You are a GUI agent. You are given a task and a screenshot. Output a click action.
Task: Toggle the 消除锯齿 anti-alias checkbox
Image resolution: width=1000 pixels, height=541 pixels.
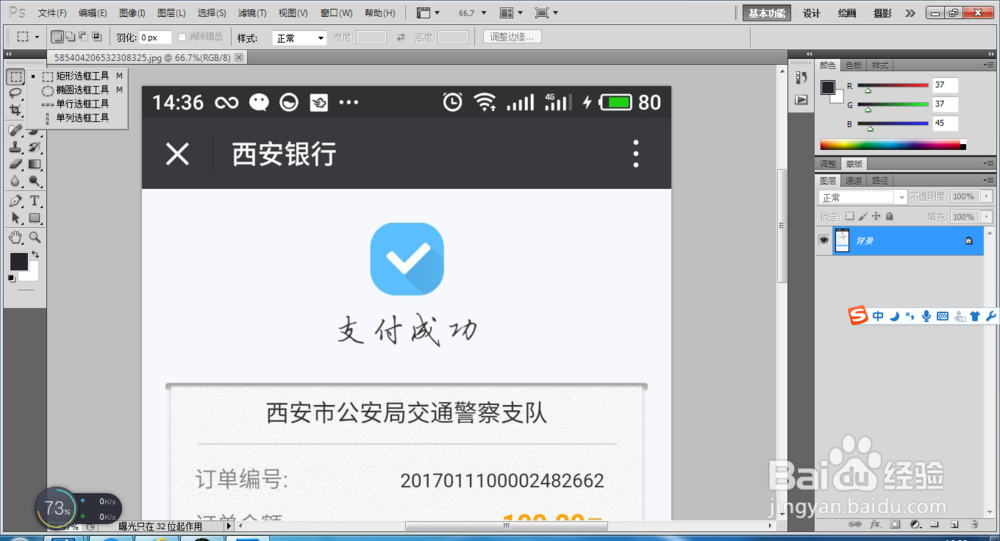(182, 37)
